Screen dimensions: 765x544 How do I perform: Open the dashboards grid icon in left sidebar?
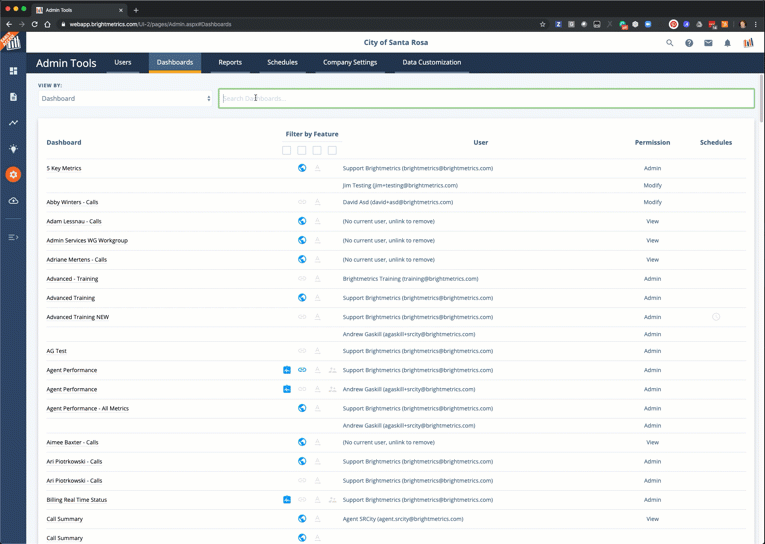13,71
